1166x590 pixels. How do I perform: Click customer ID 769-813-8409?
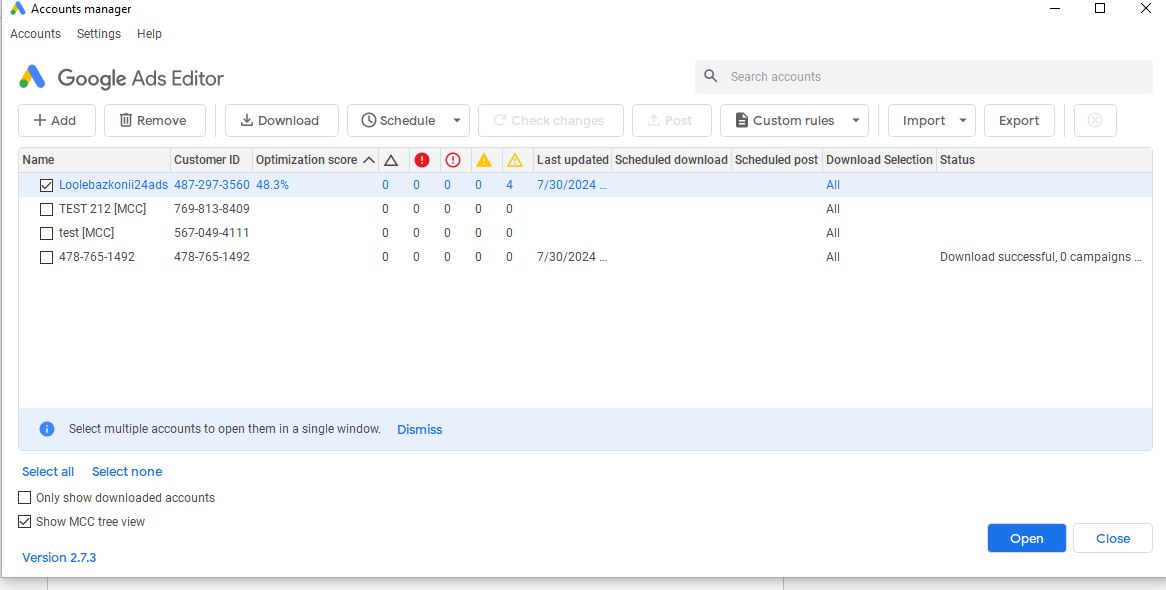(x=212, y=209)
